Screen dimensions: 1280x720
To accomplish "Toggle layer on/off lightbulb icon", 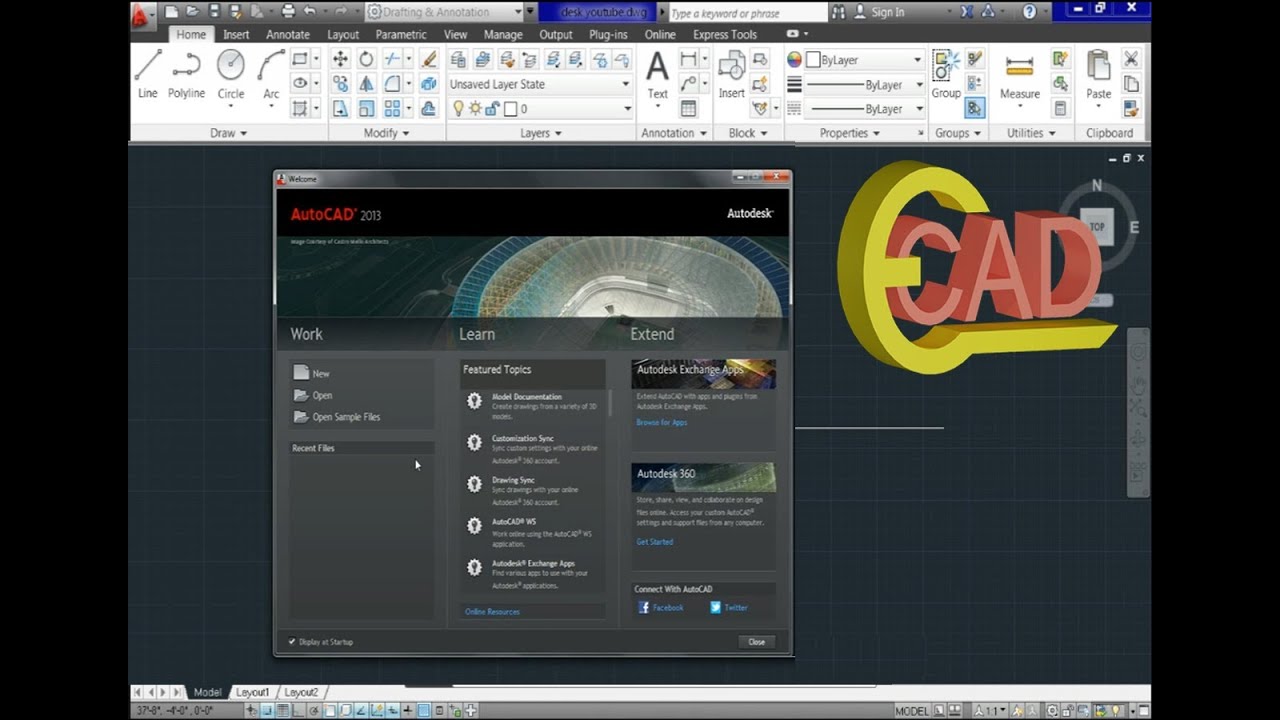I will coord(459,108).
